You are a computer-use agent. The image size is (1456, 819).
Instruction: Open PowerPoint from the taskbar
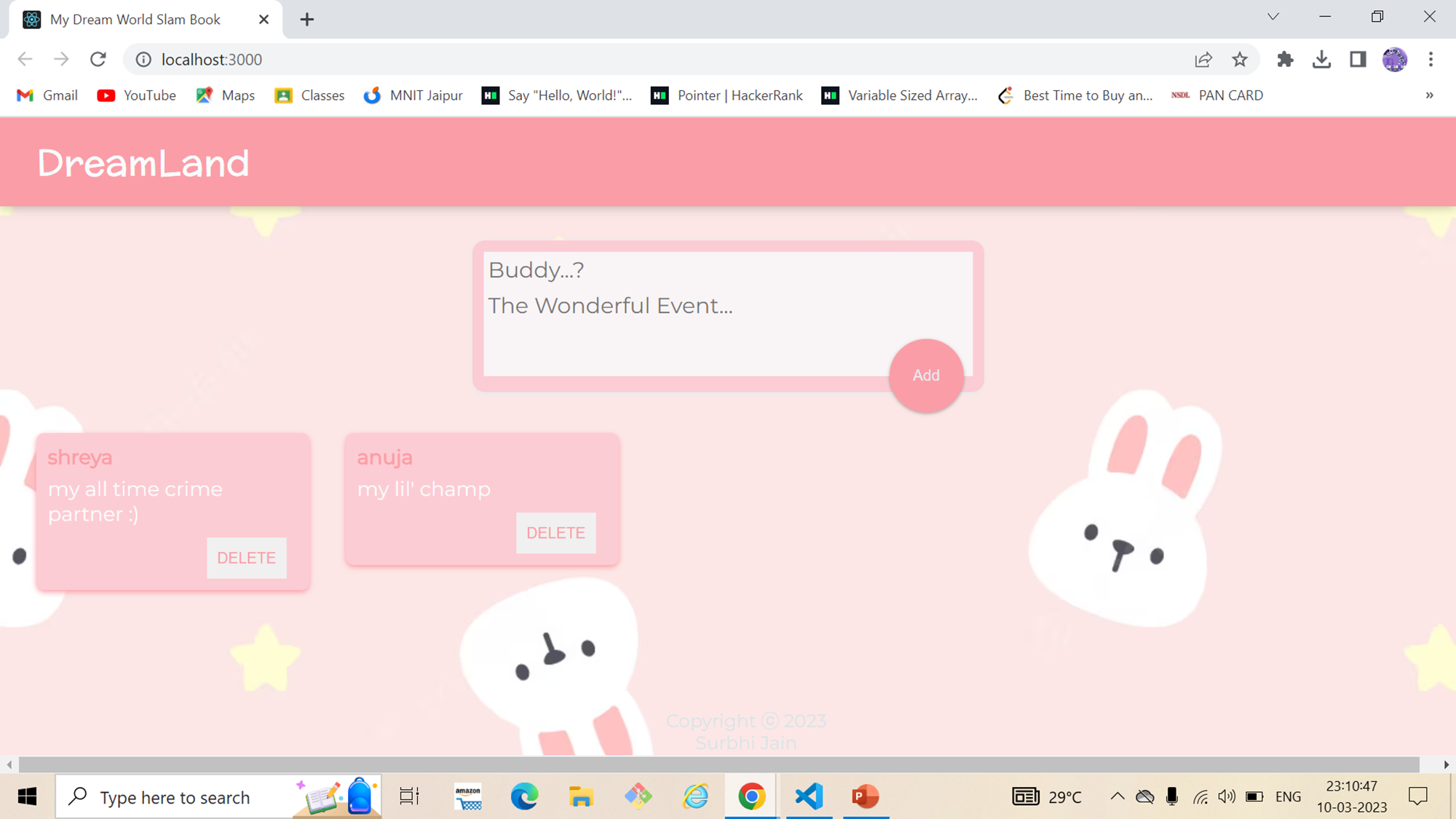[867, 796]
